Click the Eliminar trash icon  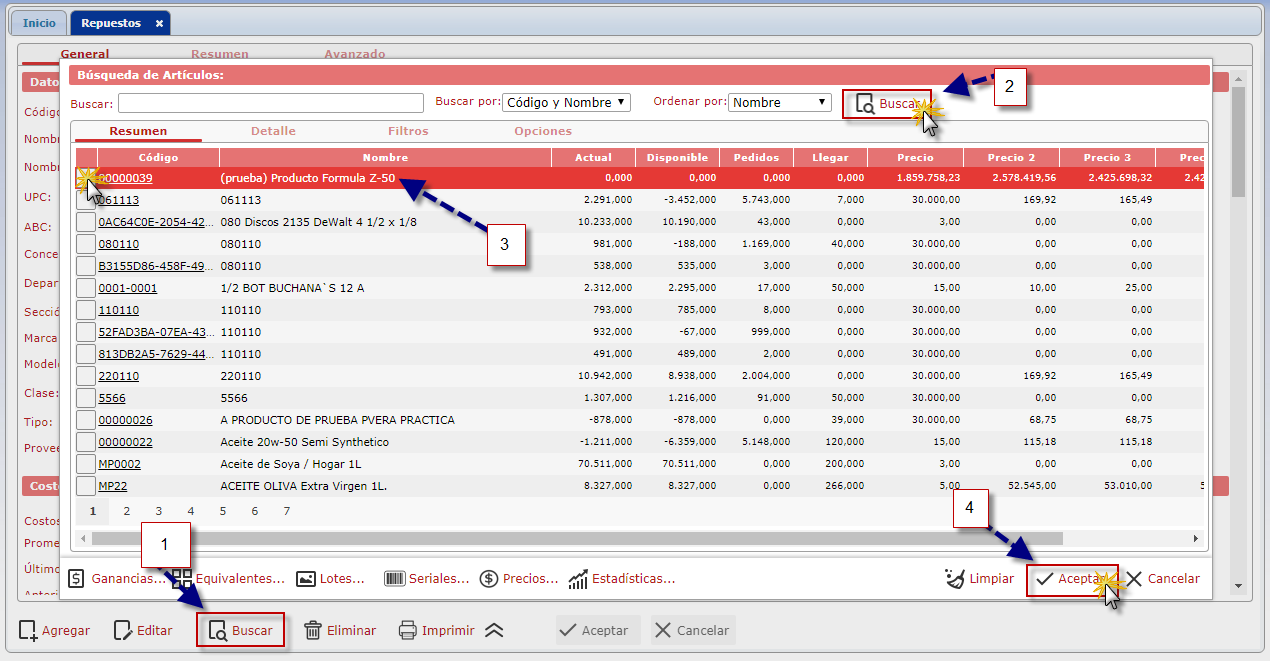click(313, 630)
